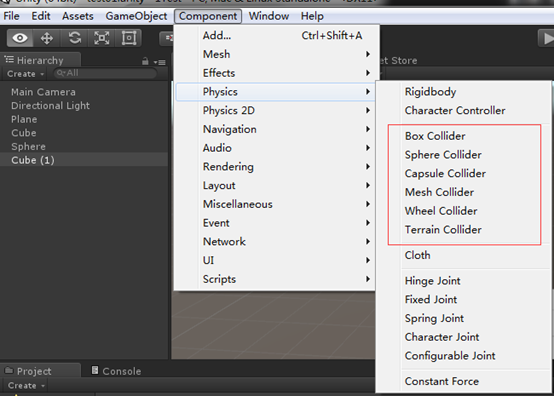This screenshot has height=396, width=554.
Task: Select Directional Light in Hierarchy
Action: (x=84, y=106)
